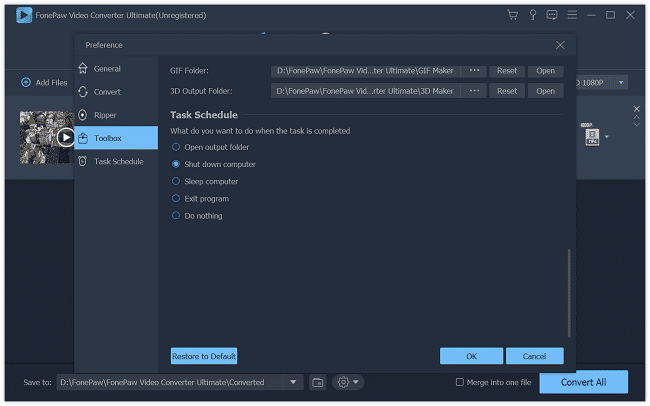
Task: Cancel the Preference dialog
Action: (534, 356)
